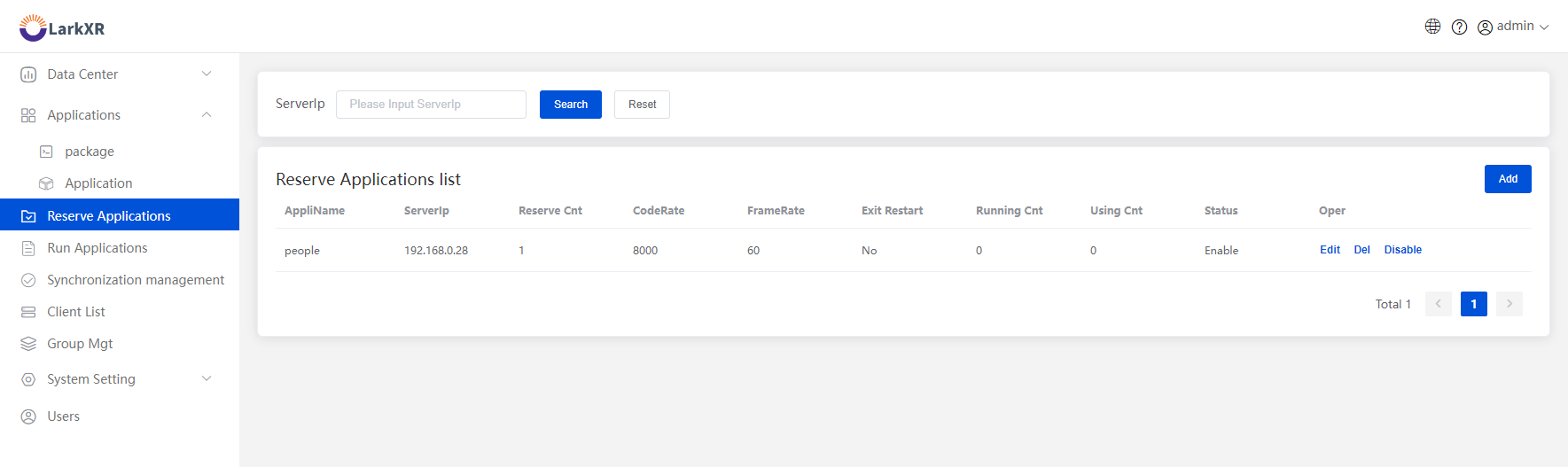1568x467 pixels.
Task: Select the Client List icon
Action: click(x=28, y=312)
